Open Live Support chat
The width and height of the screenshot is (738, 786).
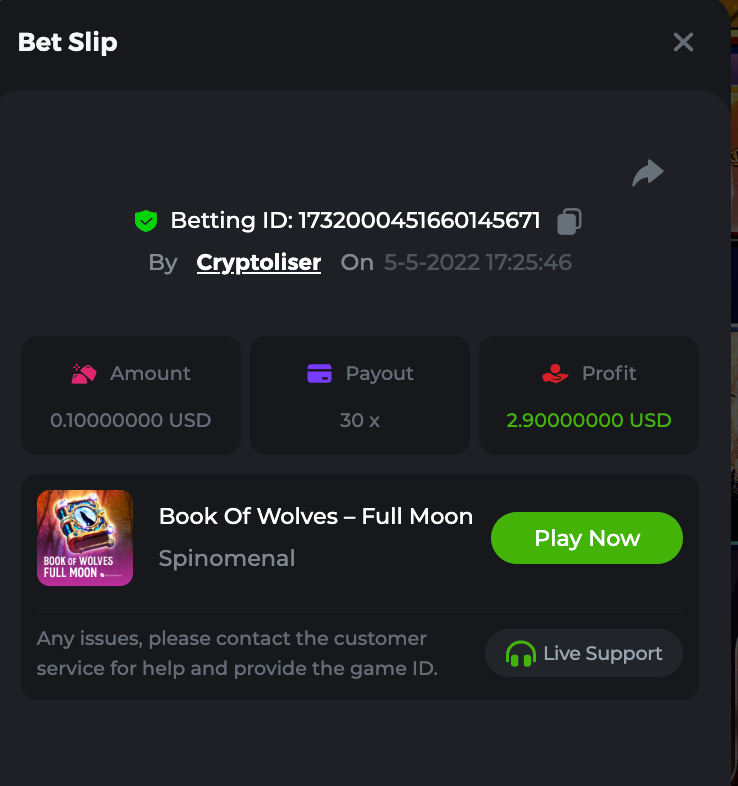tap(584, 654)
